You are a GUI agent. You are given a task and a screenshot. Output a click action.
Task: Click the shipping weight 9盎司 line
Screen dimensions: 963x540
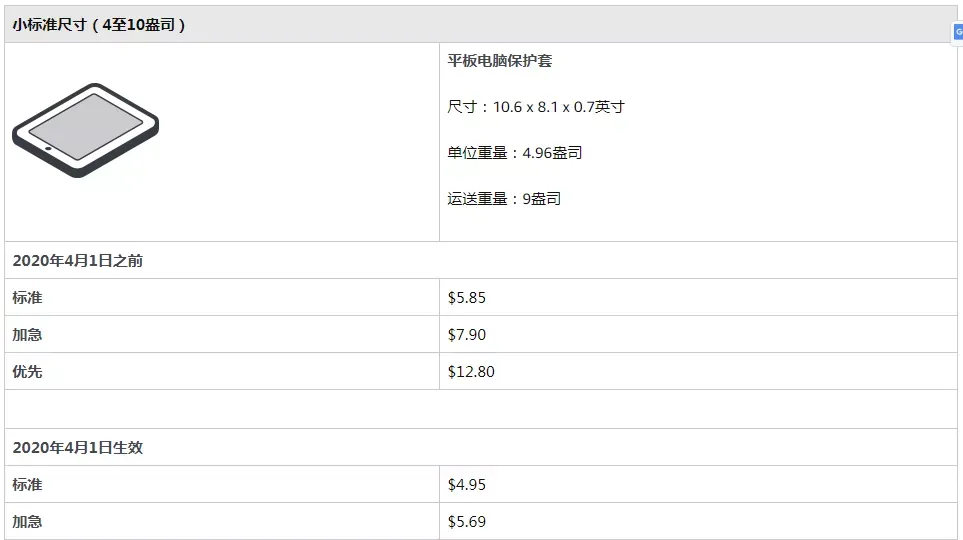504,199
